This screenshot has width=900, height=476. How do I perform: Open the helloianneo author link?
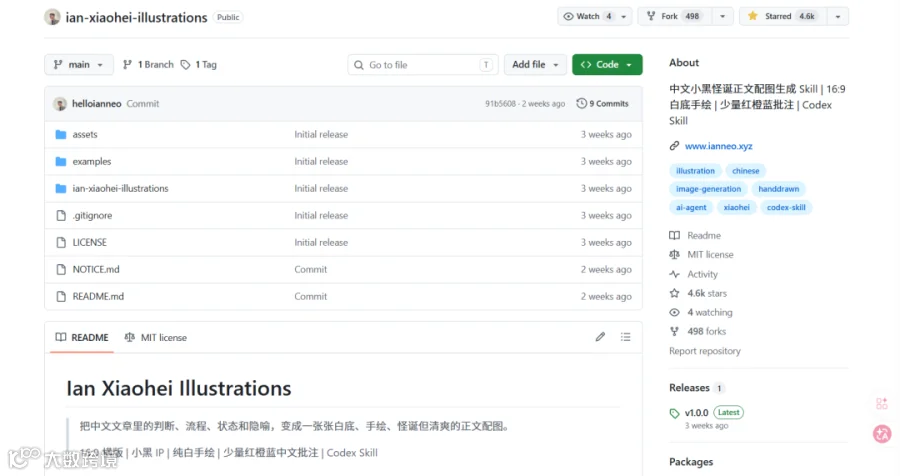pyautogui.click(x=96, y=104)
